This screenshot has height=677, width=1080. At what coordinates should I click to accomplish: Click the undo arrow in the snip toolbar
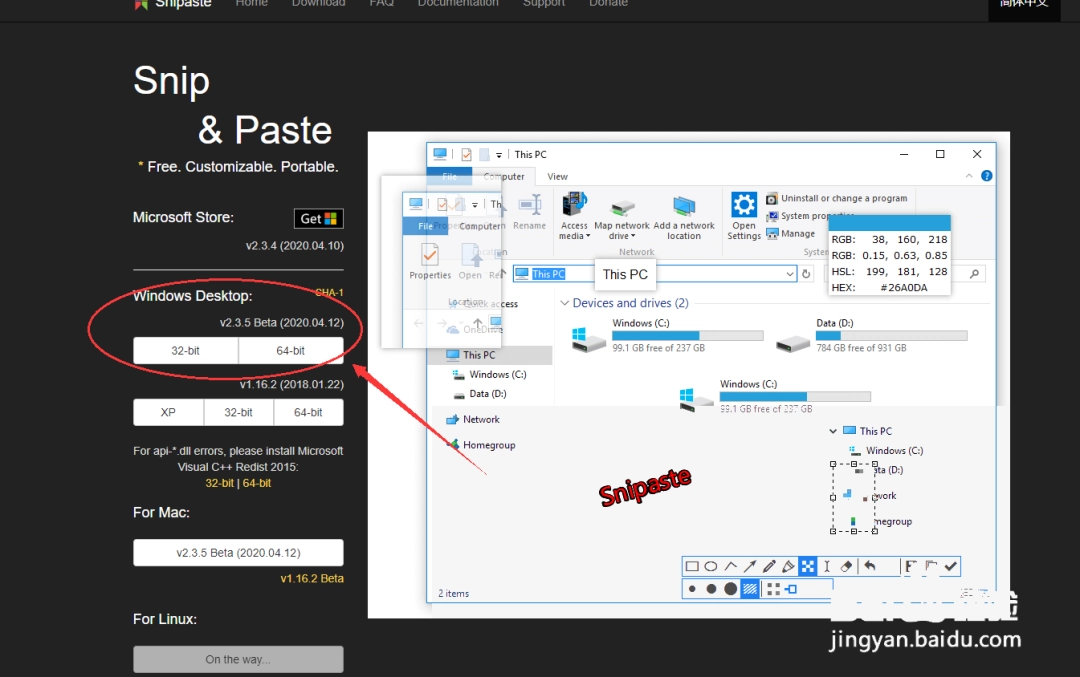point(870,566)
